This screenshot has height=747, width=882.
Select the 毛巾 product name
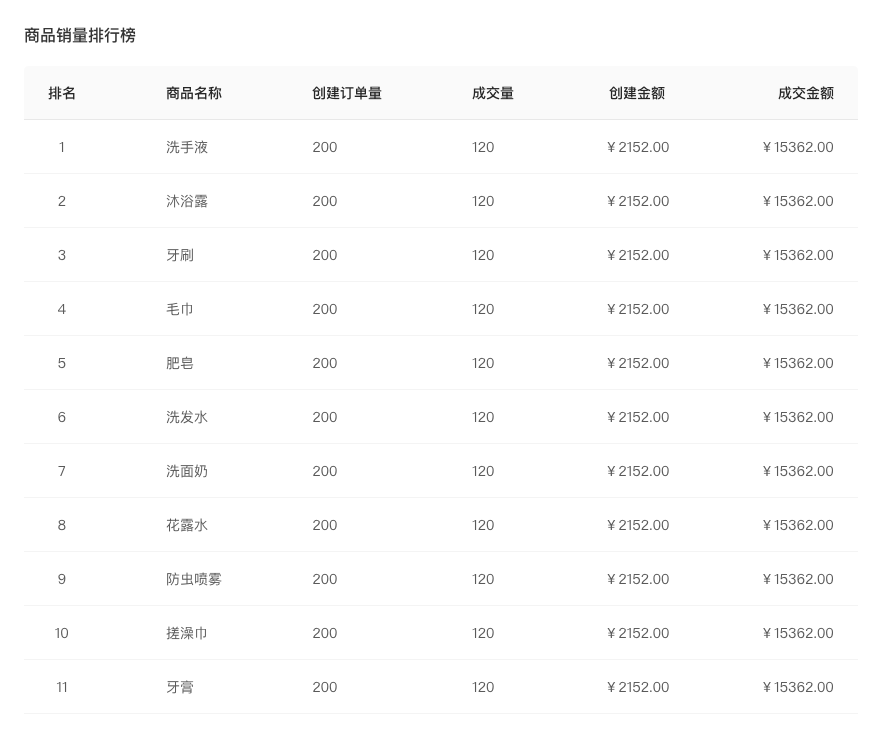[180, 309]
